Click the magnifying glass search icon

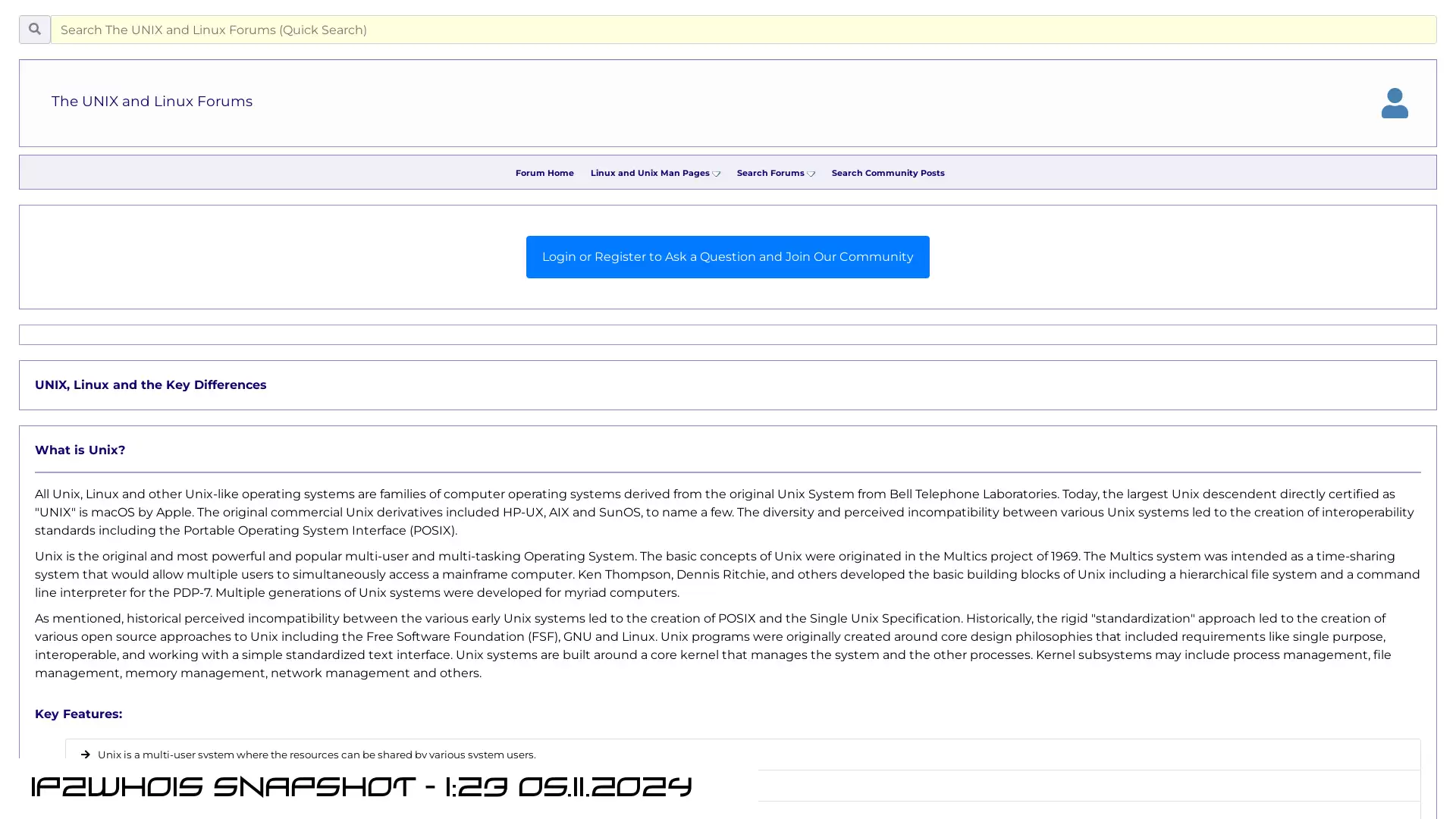tap(35, 30)
